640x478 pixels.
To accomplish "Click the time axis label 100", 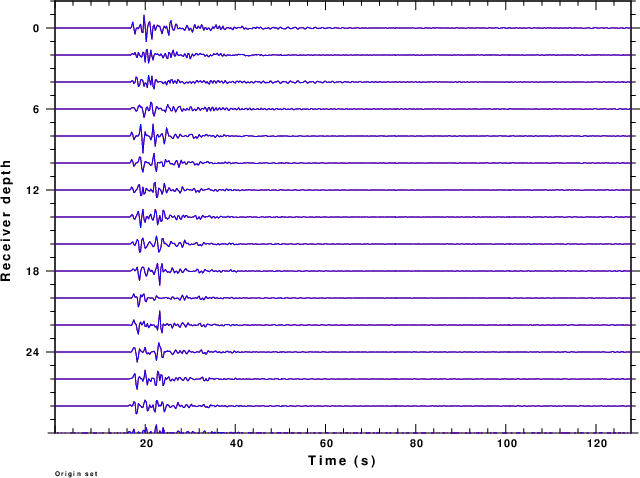I will point(507,443).
